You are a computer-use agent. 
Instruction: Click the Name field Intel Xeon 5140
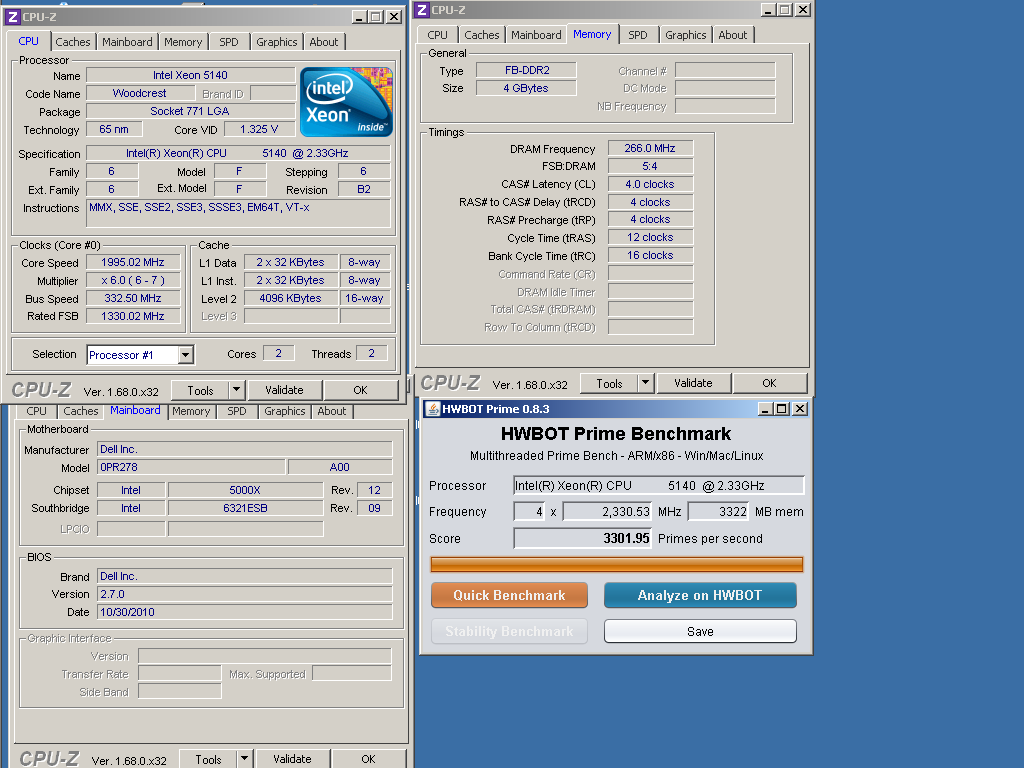click(x=190, y=75)
